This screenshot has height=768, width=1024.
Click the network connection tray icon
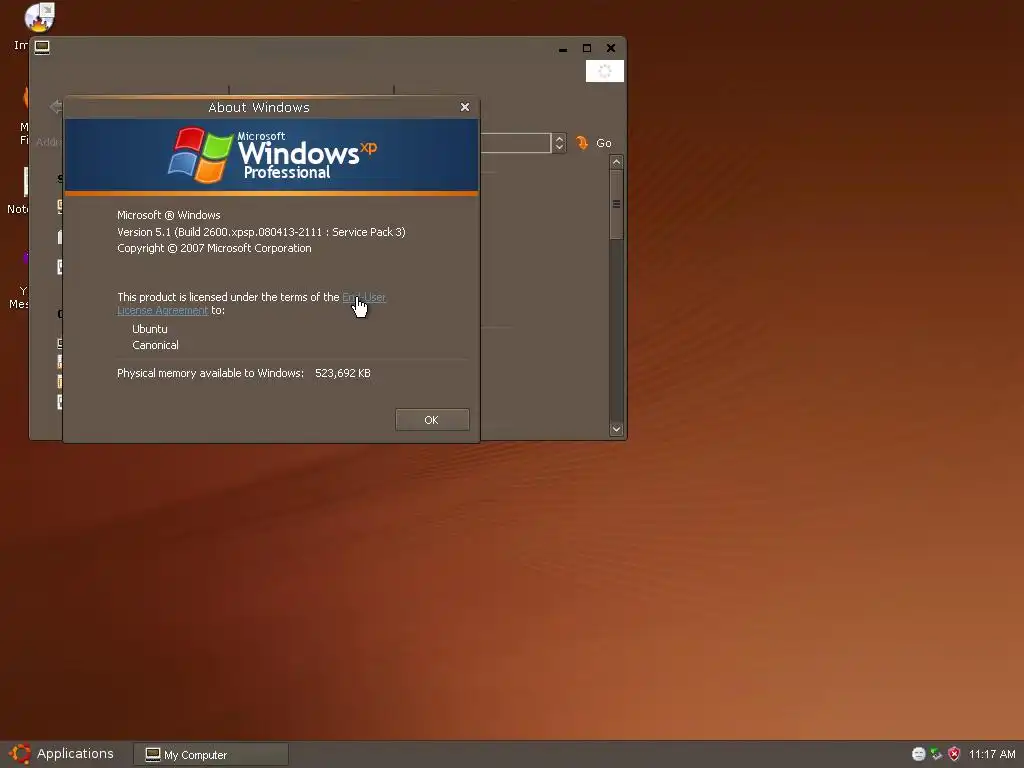pos(936,754)
